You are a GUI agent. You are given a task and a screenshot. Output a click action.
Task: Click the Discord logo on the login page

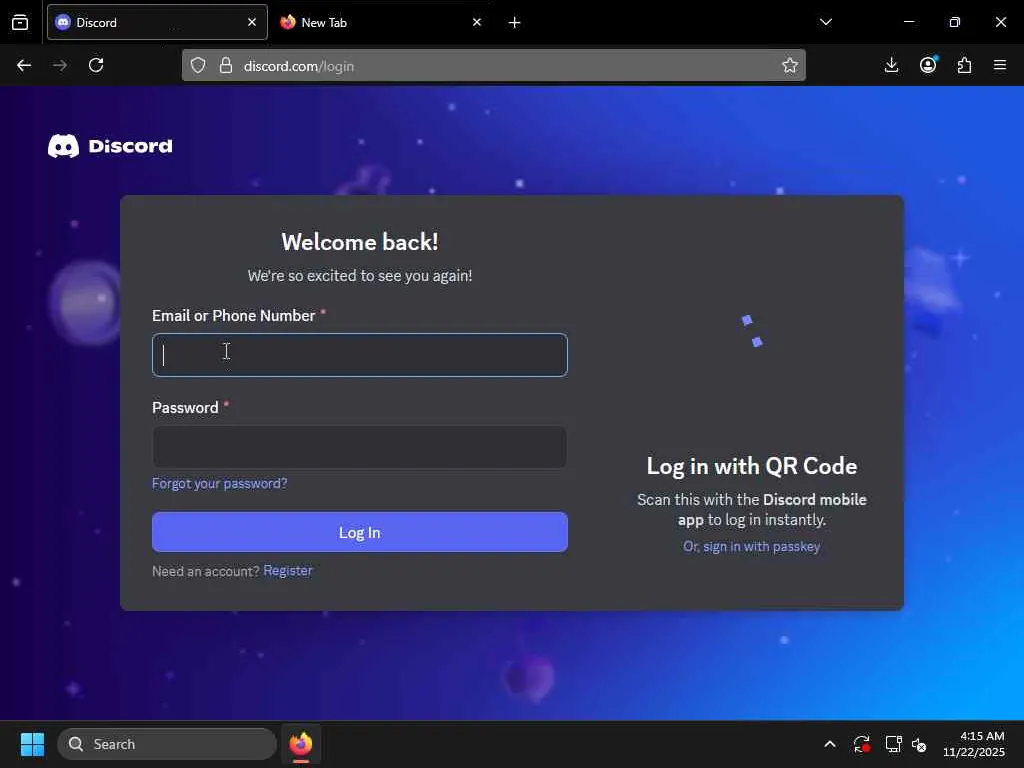pyautogui.click(x=110, y=146)
